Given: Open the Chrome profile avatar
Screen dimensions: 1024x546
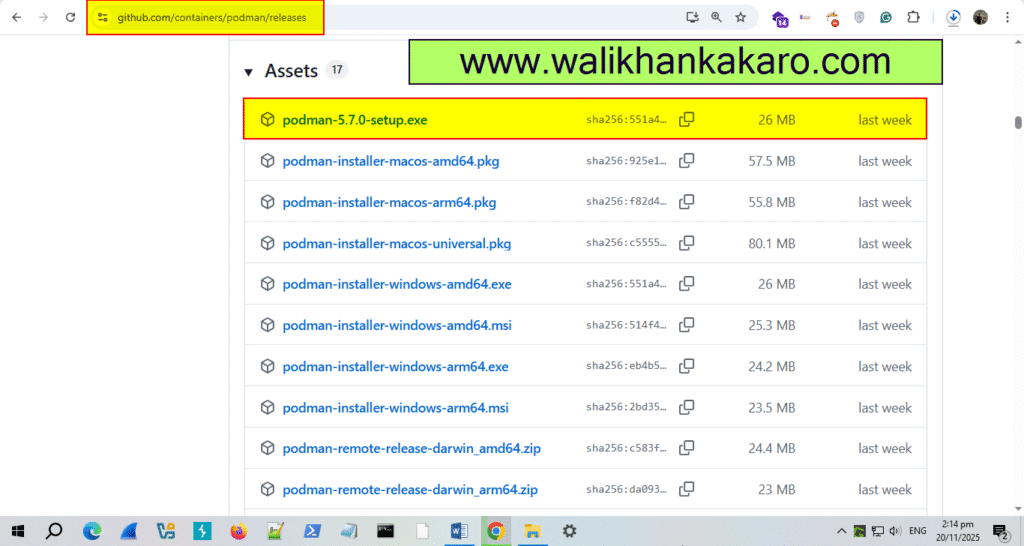Looking at the screenshot, I should pyautogui.click(x=980, y=18).
